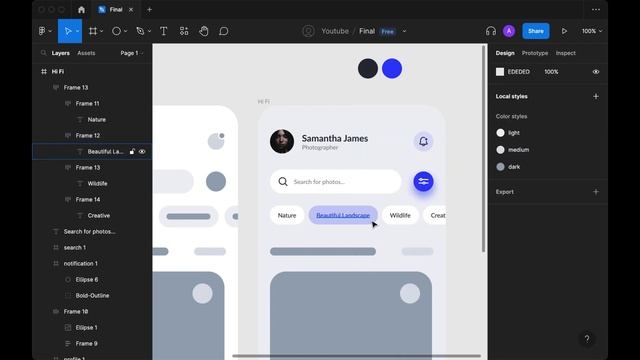
Task: Select the Creative text layer
Action: (92, 216)
